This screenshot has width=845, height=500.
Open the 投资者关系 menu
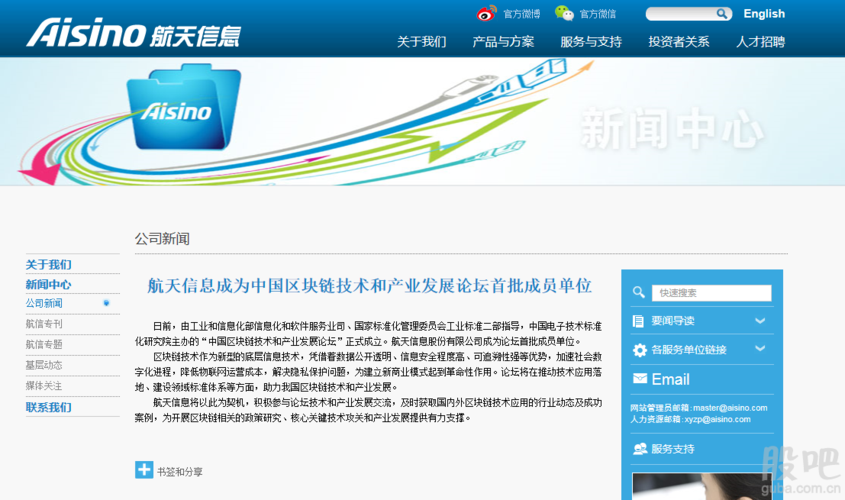[678, 42]
